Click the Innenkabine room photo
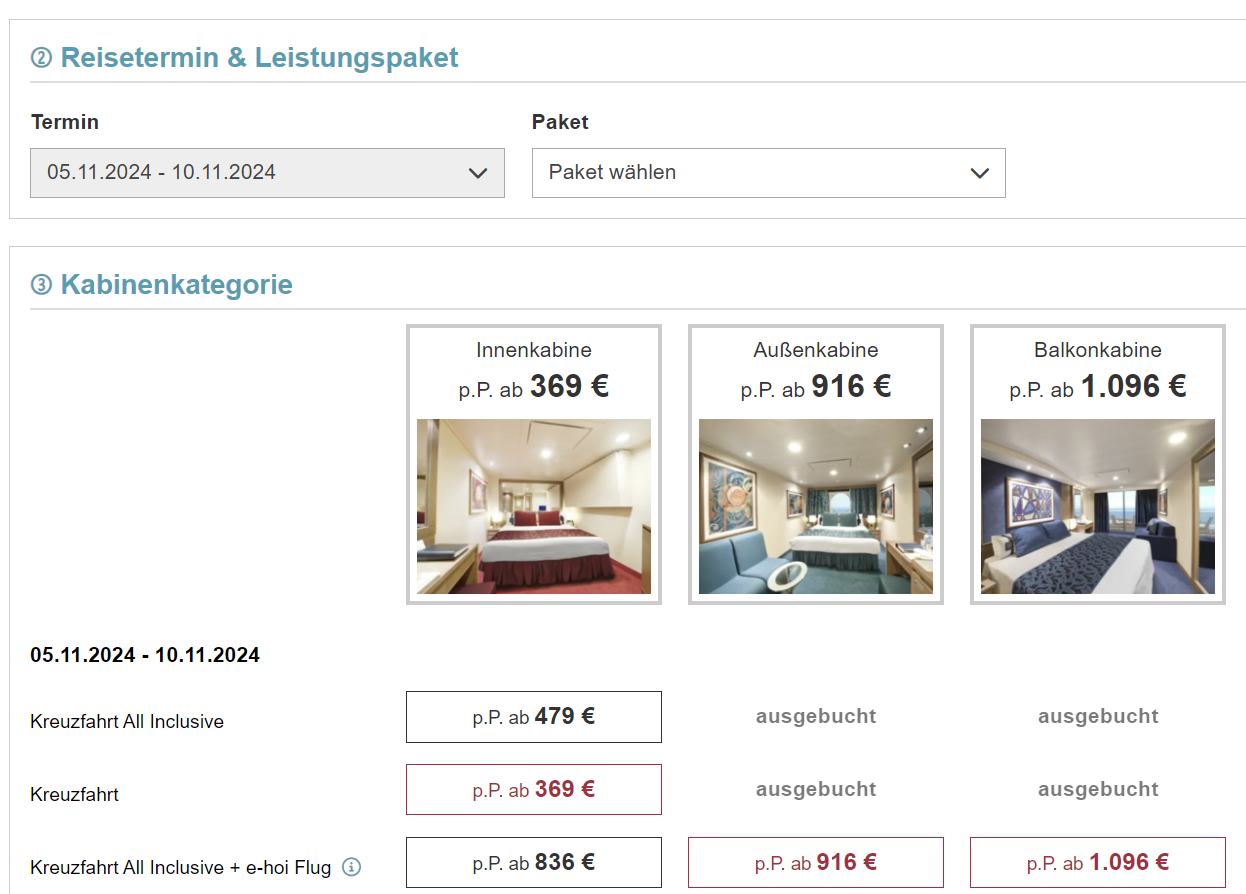 pos(534,506)
